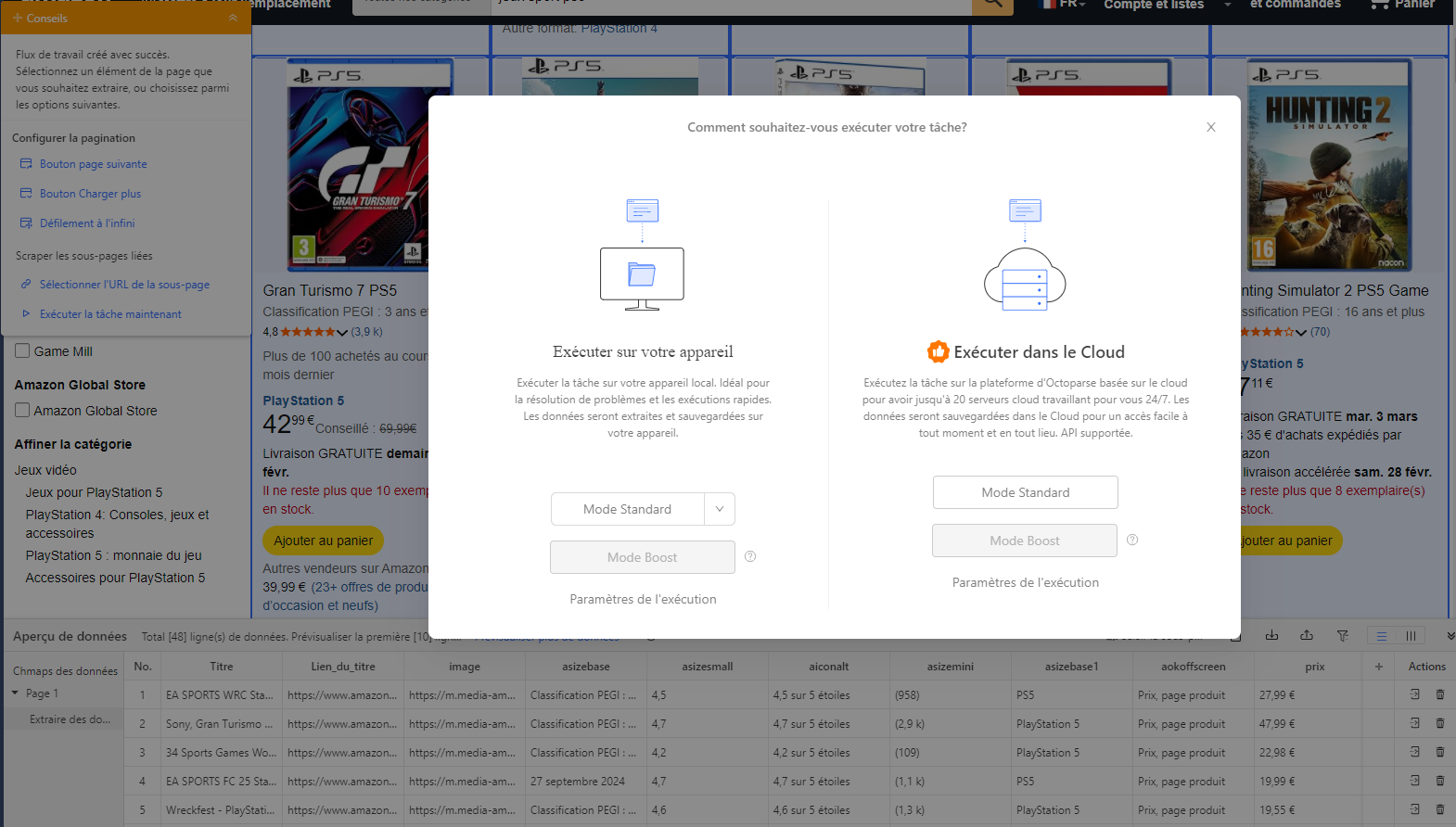
Task: Choose Bouton page suivante pagination
Action: coord(93,164)
